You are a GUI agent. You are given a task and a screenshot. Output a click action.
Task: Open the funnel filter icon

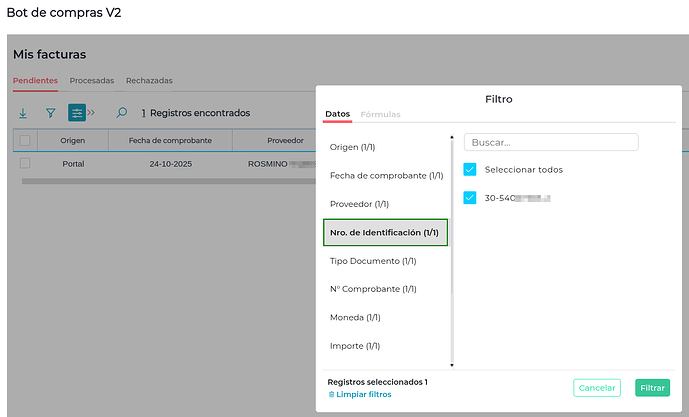point(50,113)
